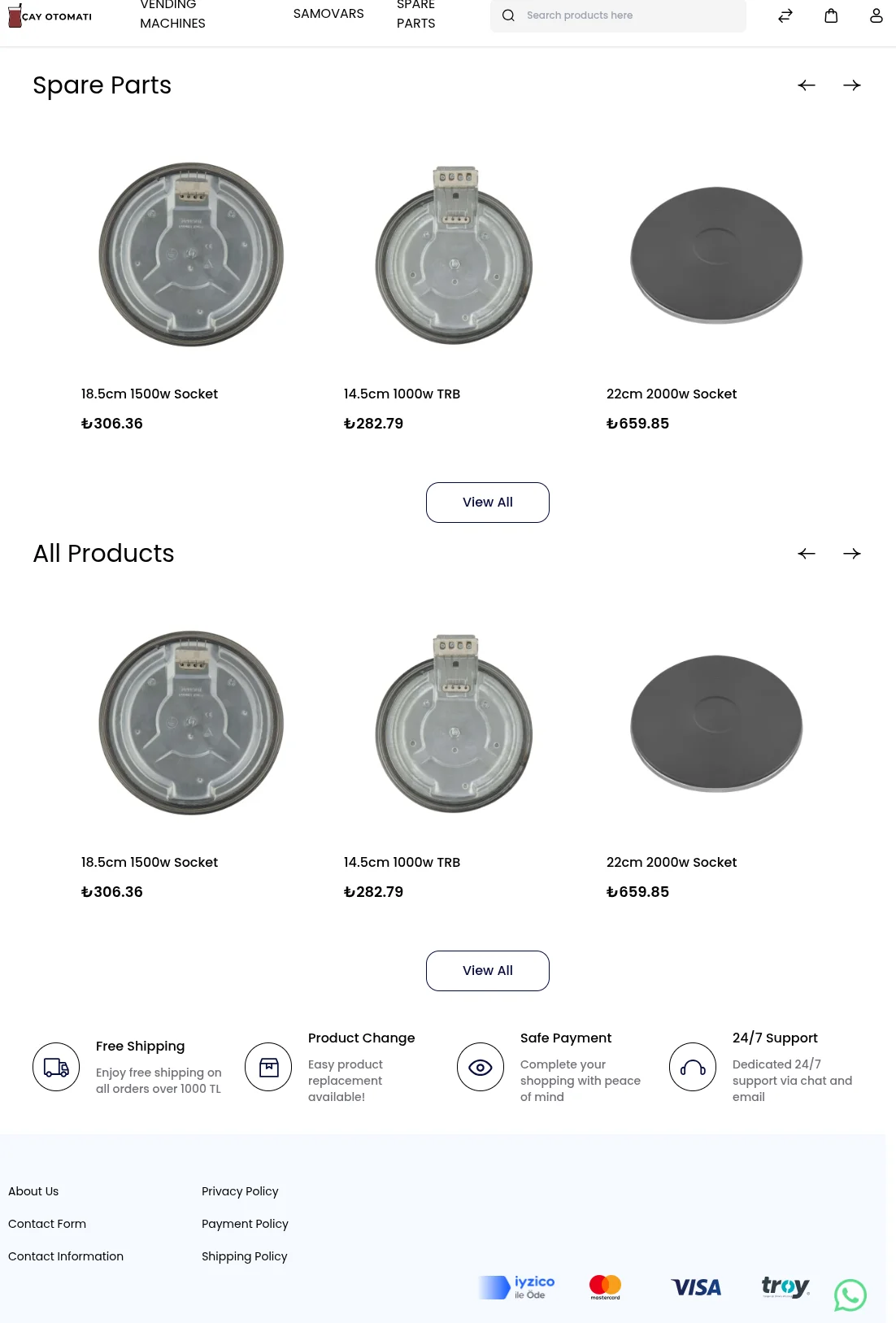Open the shopping bag cart icon
The height and width of the screenshot is (1323, 896).
tap(831, 15)
